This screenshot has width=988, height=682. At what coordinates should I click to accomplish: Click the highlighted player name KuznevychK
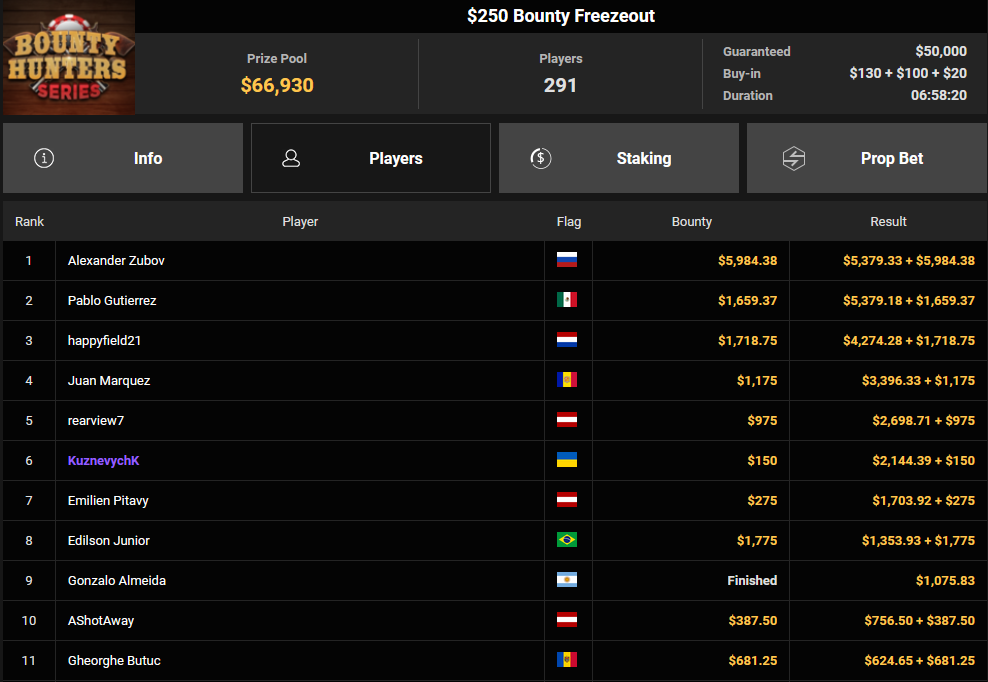click(x=101, y=460)
